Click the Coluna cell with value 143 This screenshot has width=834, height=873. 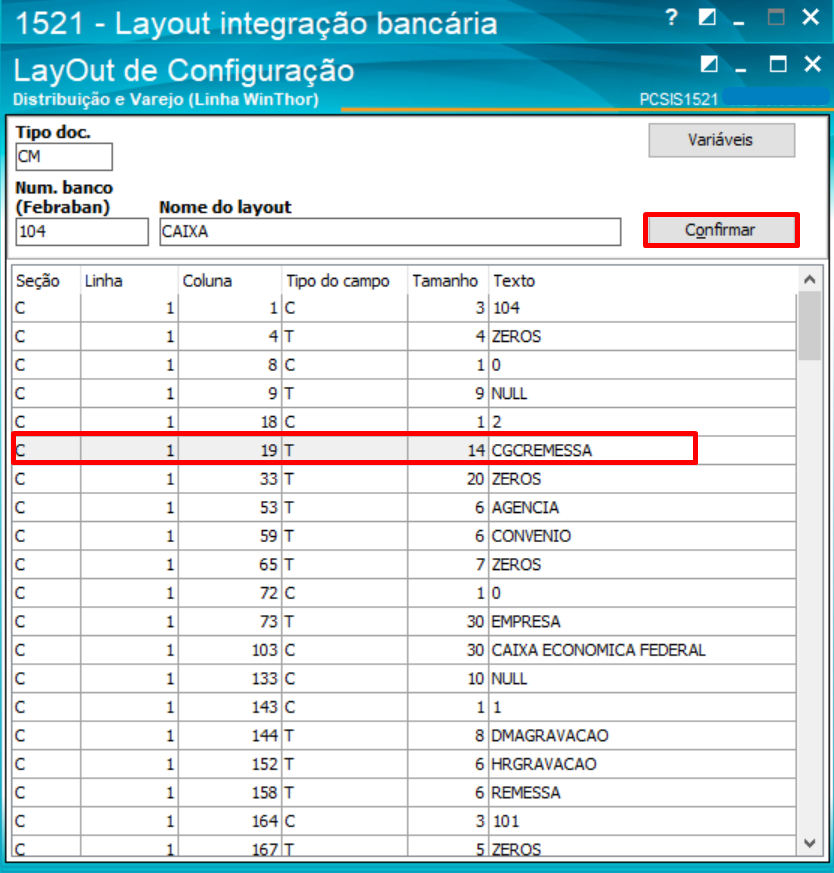click(x=230, y=707)
